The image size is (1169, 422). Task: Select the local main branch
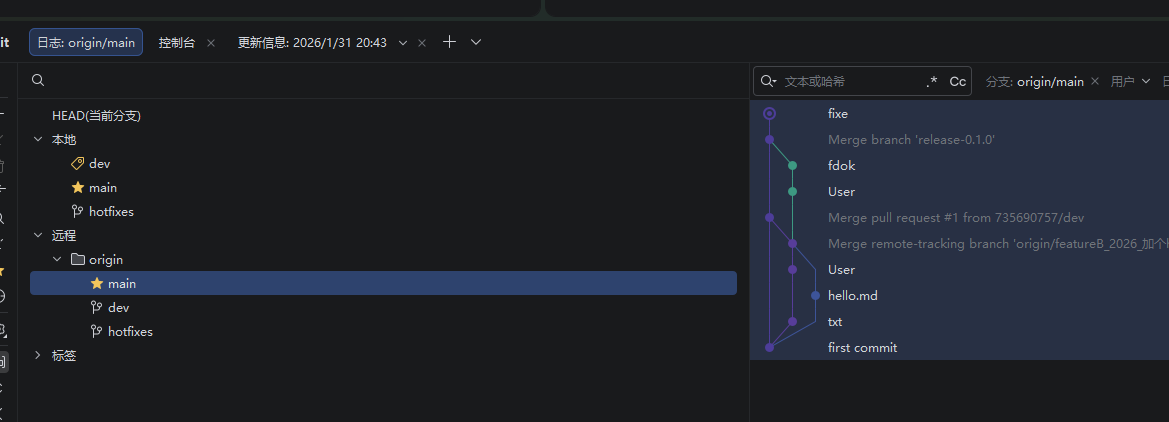click(103, 187)
